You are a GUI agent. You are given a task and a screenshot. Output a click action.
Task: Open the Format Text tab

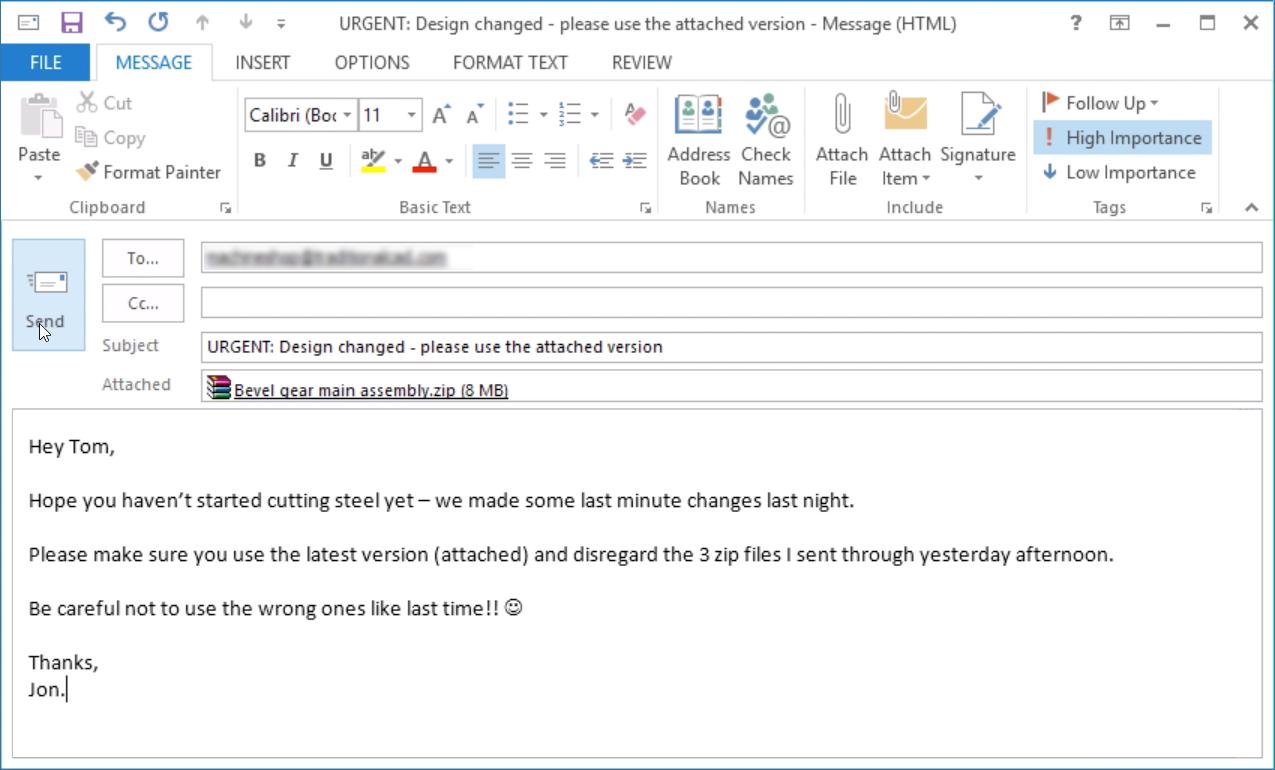pos(510,62)
